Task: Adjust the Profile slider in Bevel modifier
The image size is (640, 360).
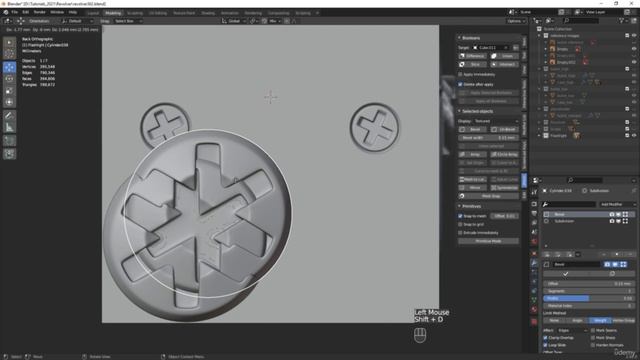Action: (x=589, y=298)
